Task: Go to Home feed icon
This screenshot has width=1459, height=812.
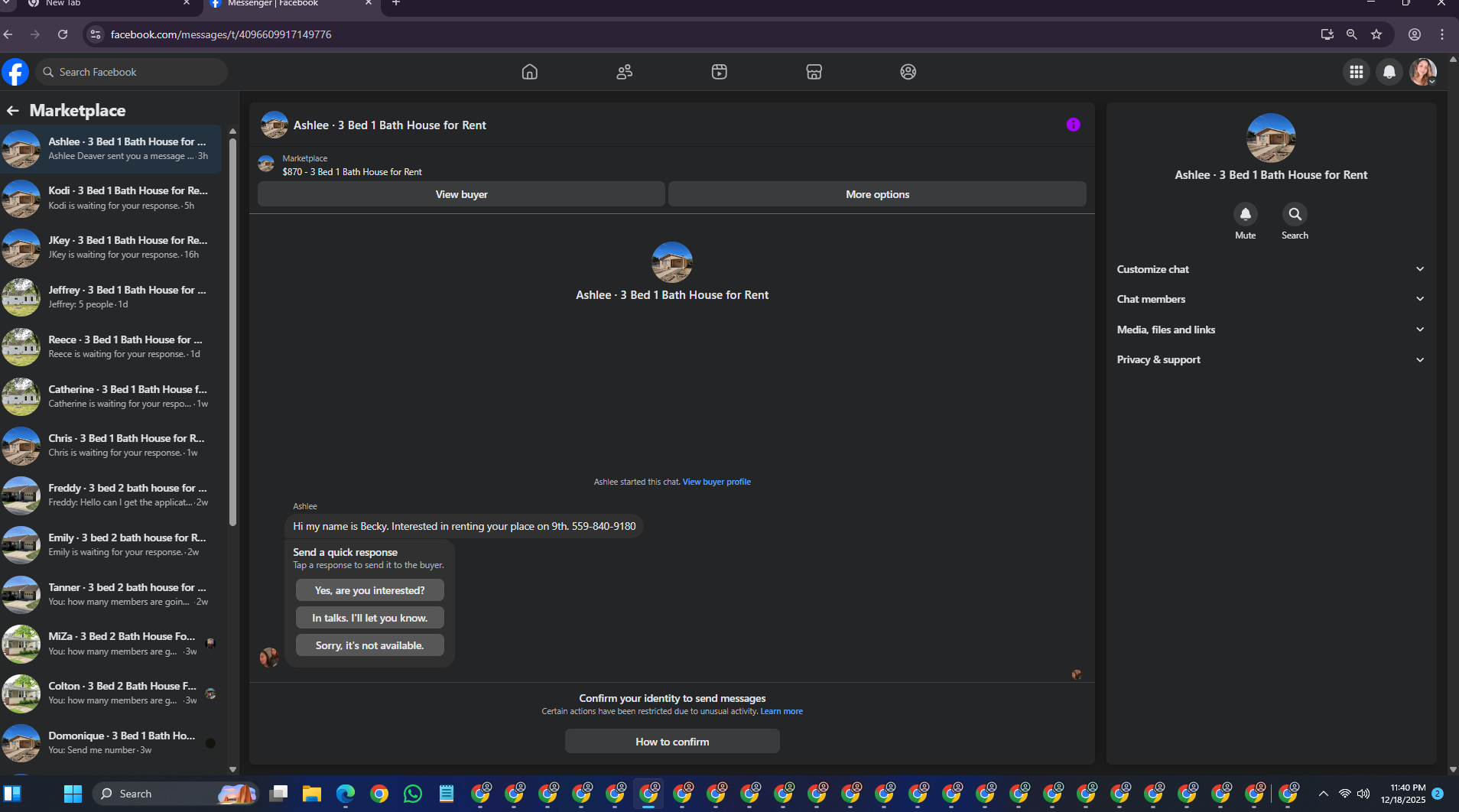Action: click(x=529, y=72)
